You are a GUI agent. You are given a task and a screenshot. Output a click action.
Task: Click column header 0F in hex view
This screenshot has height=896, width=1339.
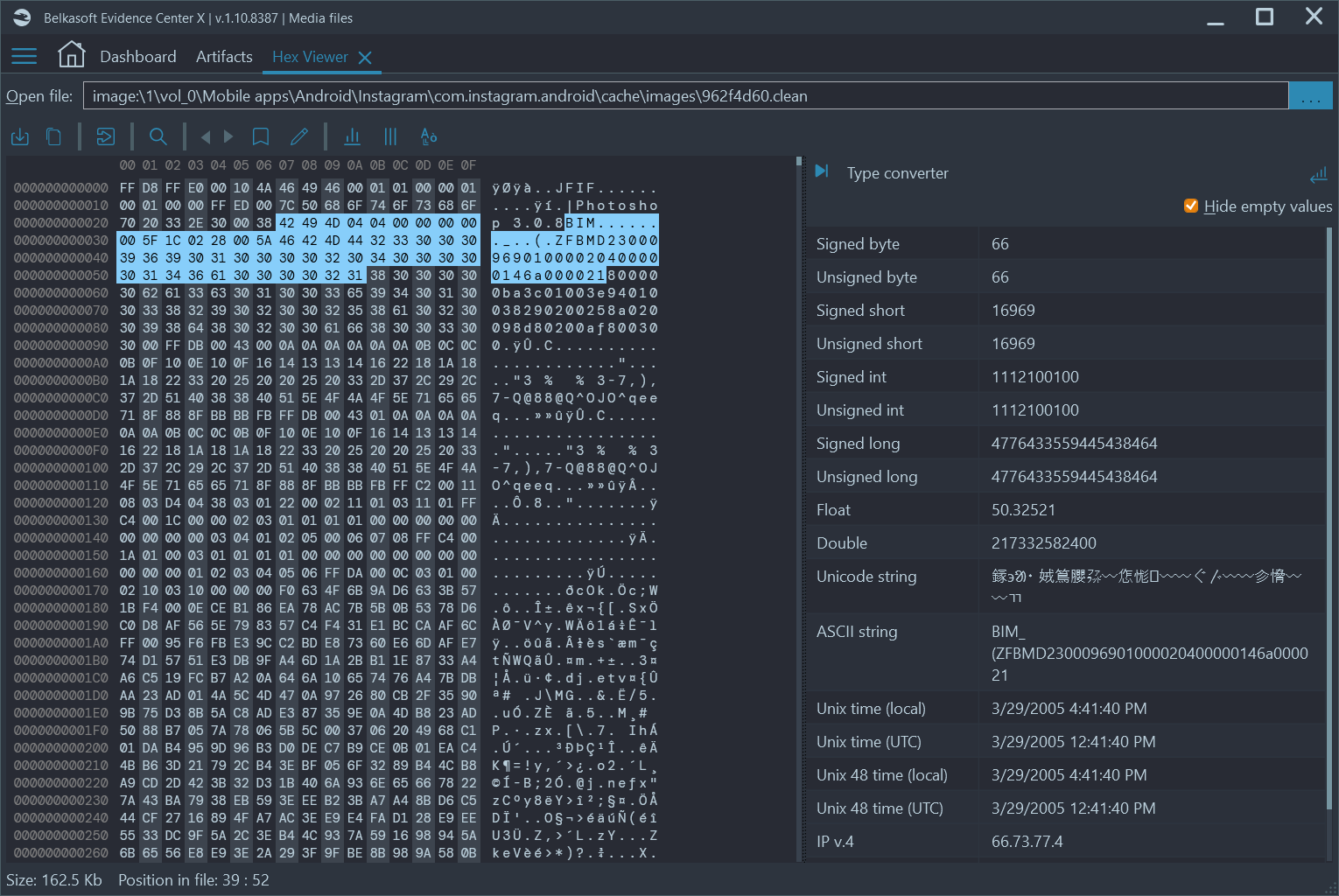(x=469, y=165)
